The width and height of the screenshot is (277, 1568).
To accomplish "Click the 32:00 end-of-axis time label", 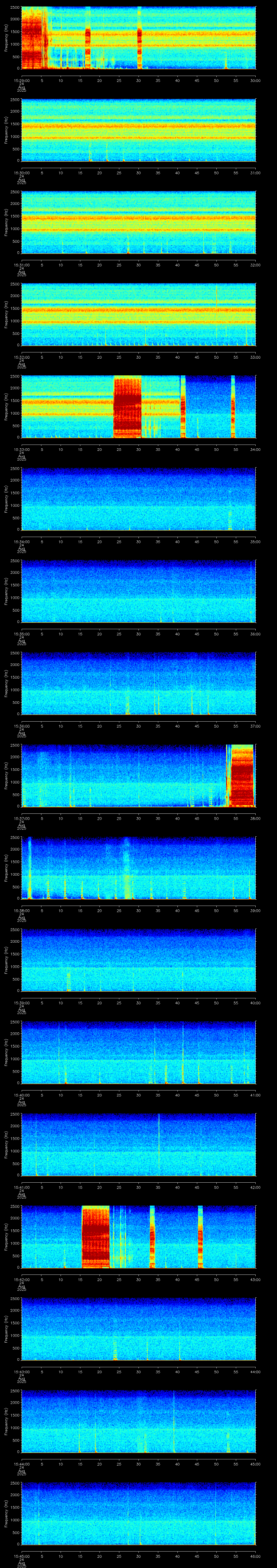I will click(x=255, y=265).
